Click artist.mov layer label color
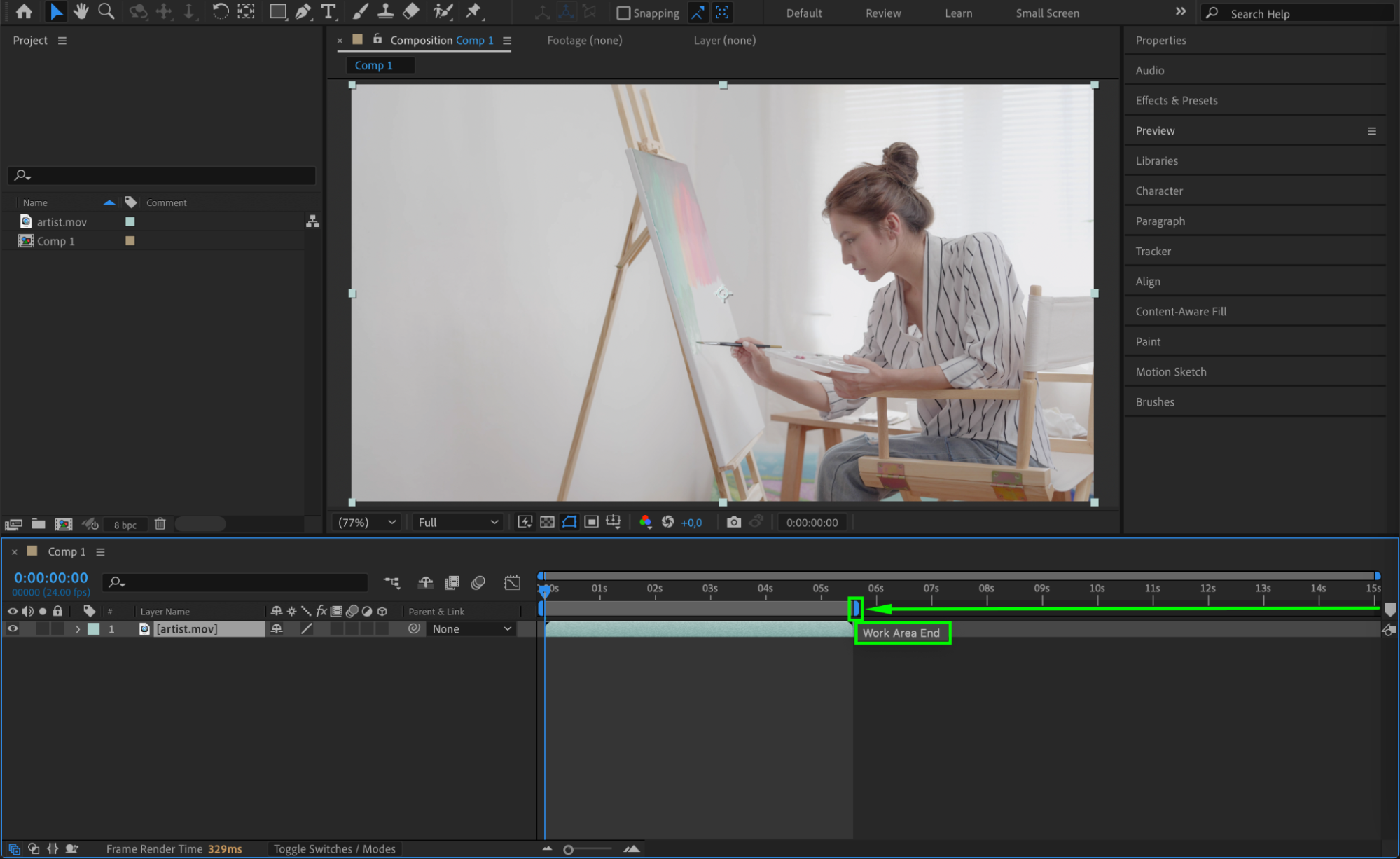Viewport: 1400px width, 859px height. (x=93, y=629)
